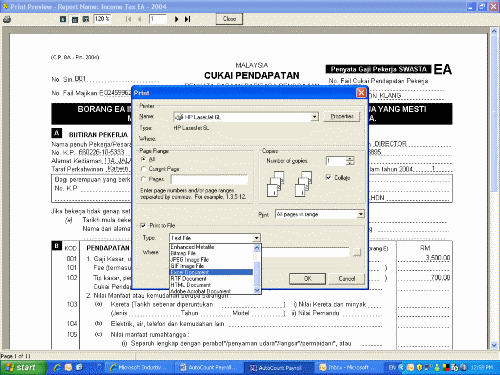The height and width of the screenshot is (375, 500).
Task: Go to next page arrow in toolbar
Action: pyautogui.click(x=176, y=19)
